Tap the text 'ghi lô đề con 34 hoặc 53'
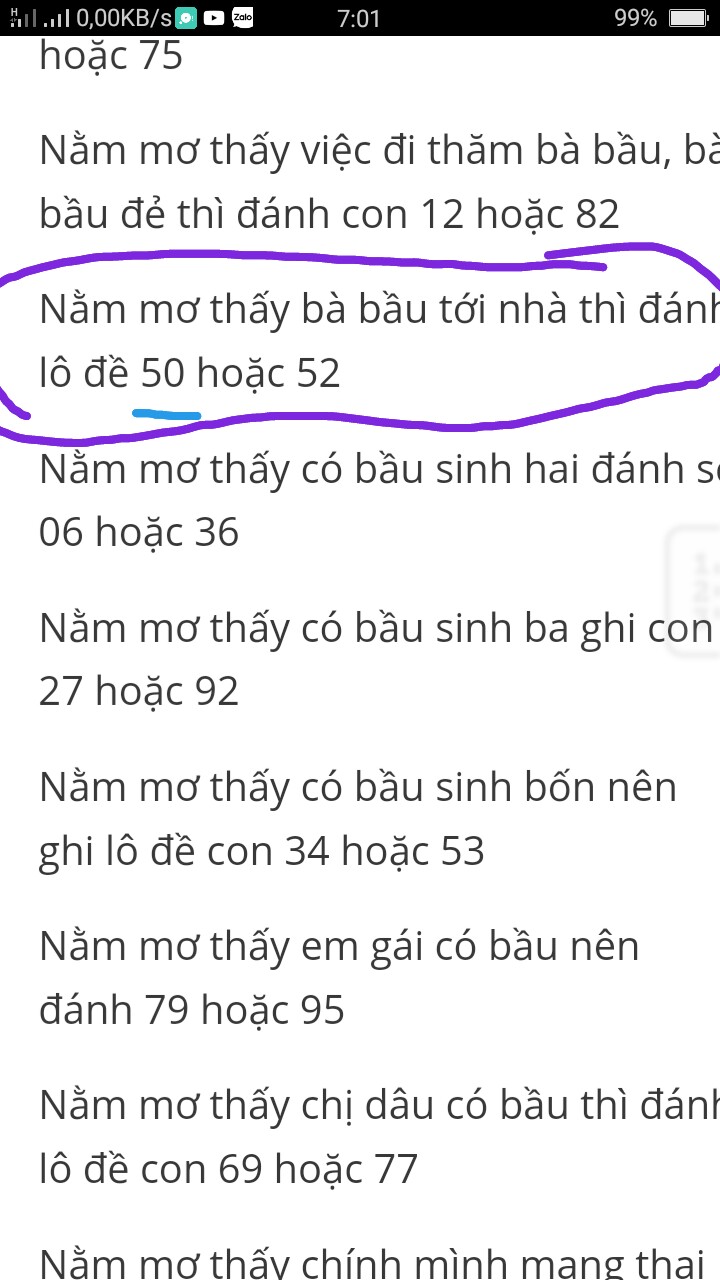 pyautogui.click(x=262, y=851)
